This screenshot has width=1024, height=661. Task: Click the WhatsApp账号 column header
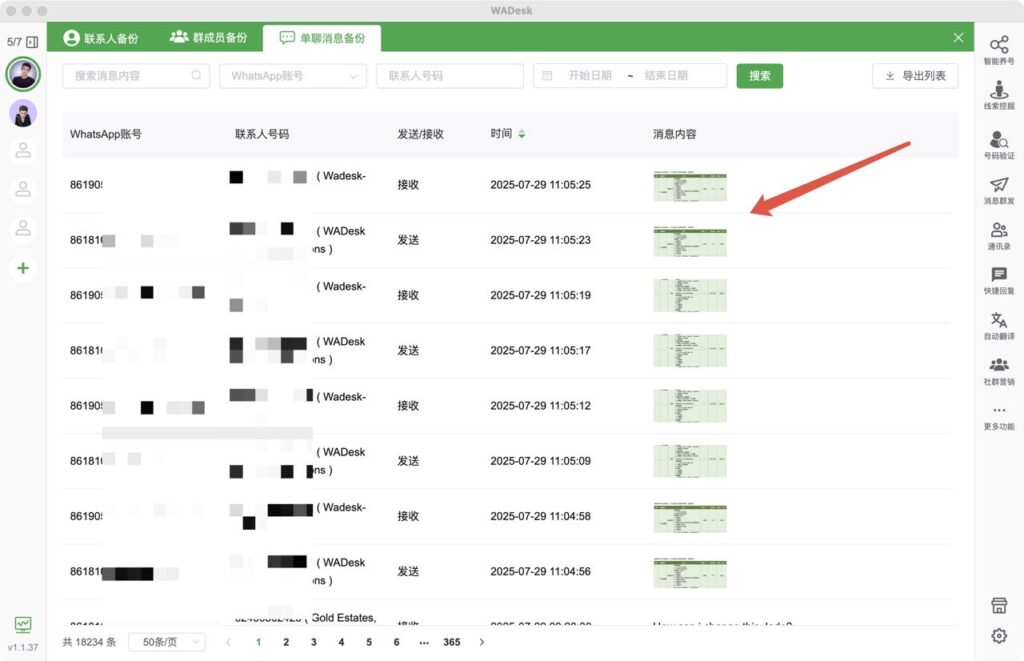coord(106,134)
